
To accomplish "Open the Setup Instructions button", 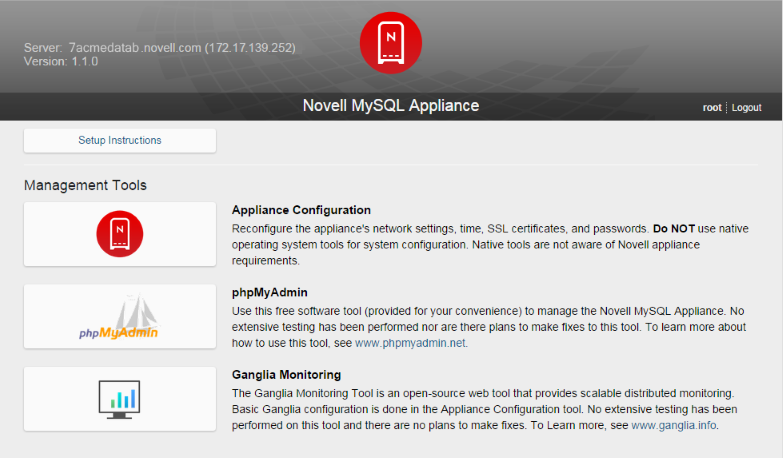I will click(120, 140).
